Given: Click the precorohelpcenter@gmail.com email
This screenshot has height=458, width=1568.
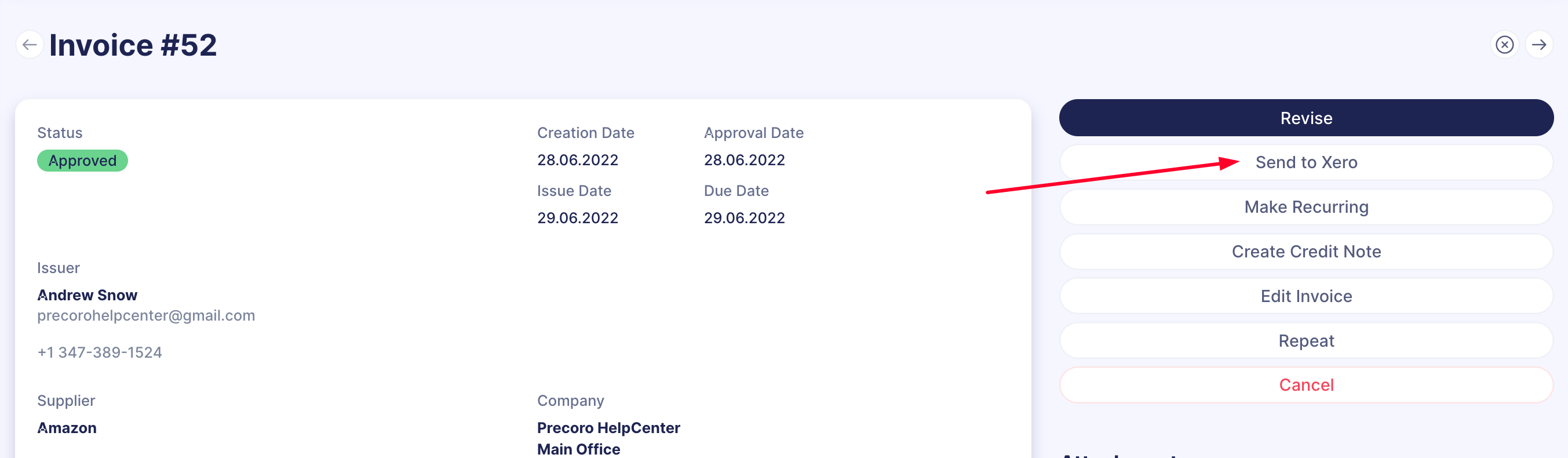Looking at the screenshot, I should tap(146, 315).
